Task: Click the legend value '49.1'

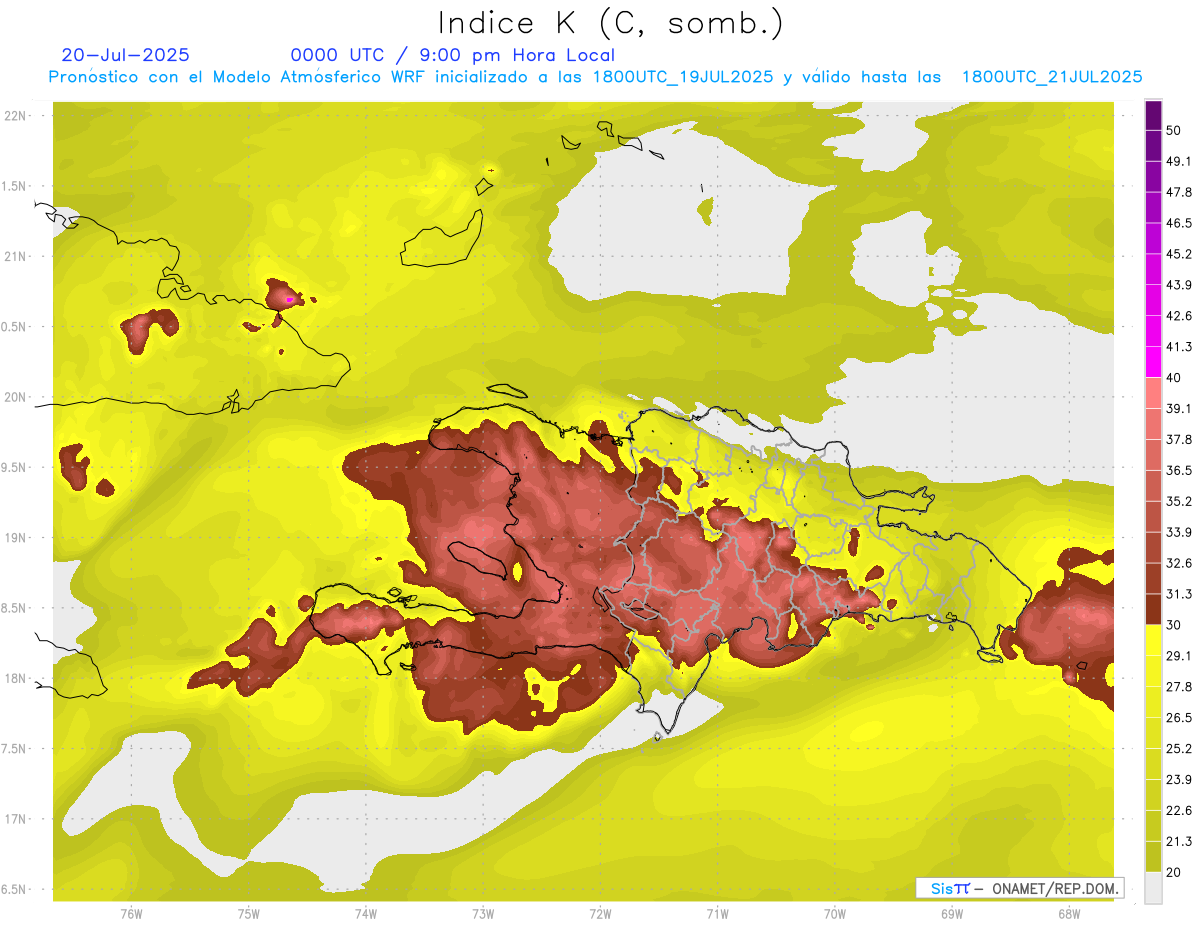Action: pyautogui.click(x=1179, y=162)
